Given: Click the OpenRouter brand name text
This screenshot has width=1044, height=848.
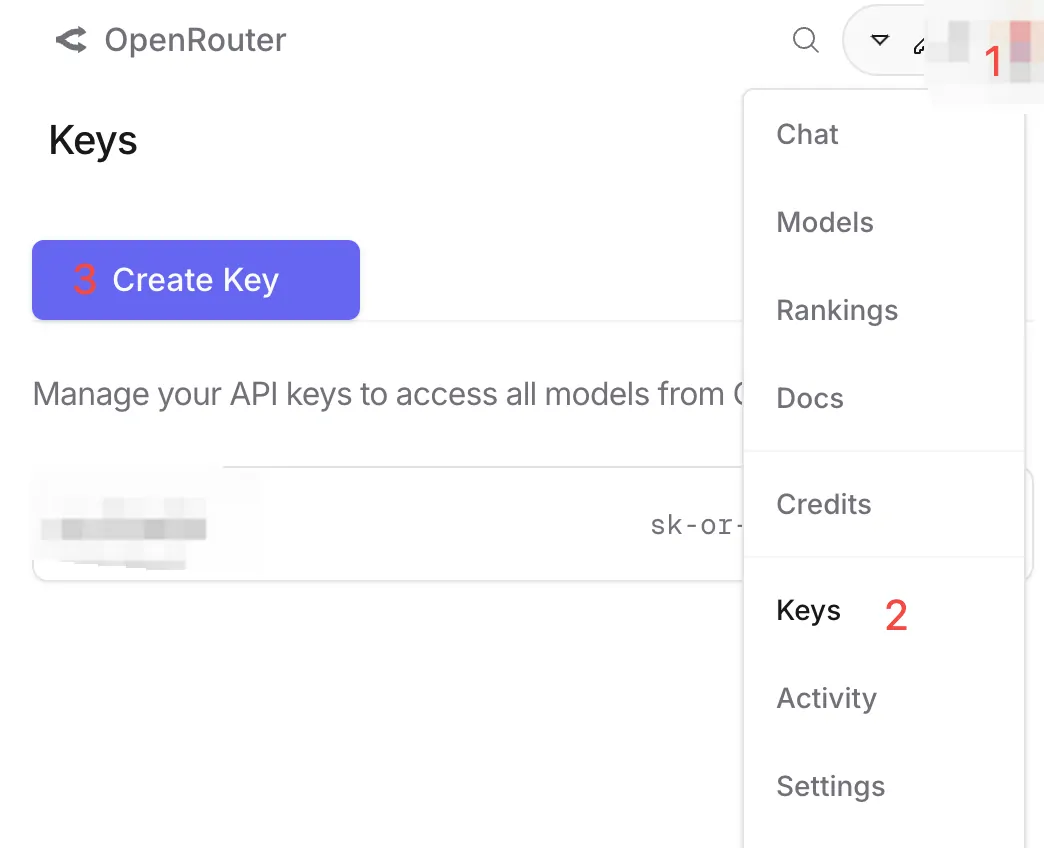Looking at the screenshot, I should (195, 41).
